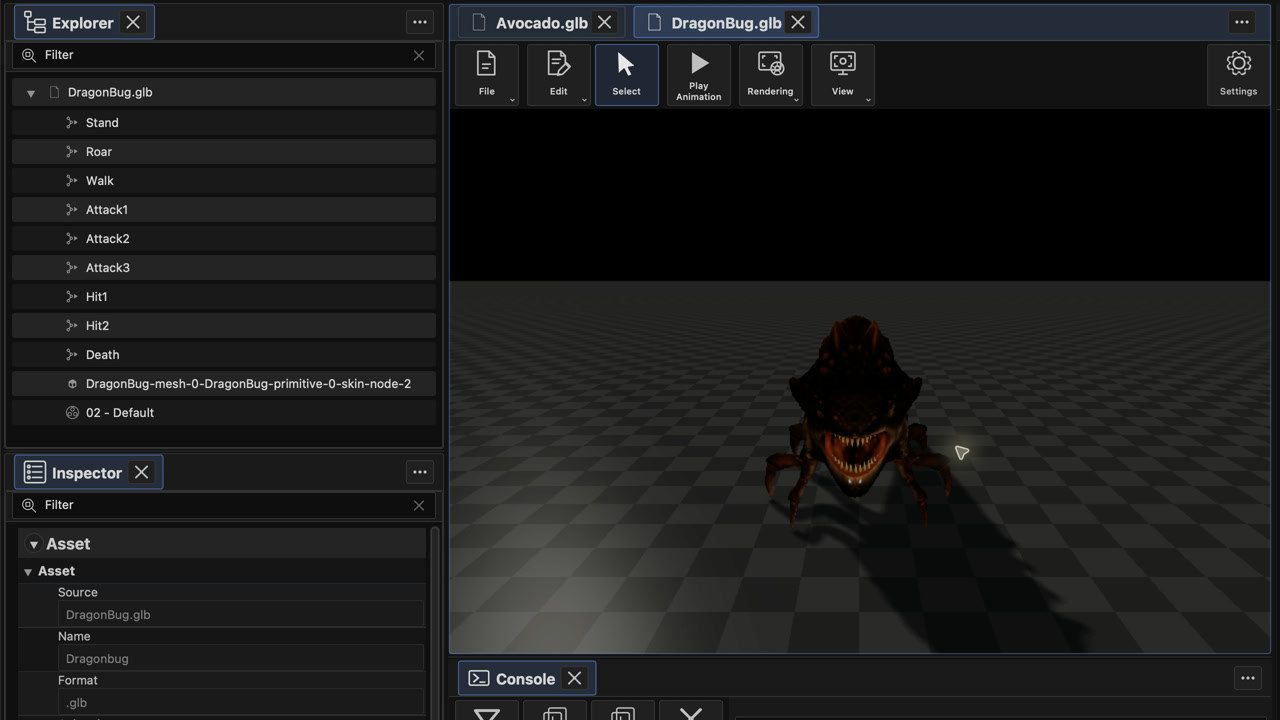Open File dropdown arrow
The height and width of the screenshot is (720, 1280).
512,100
